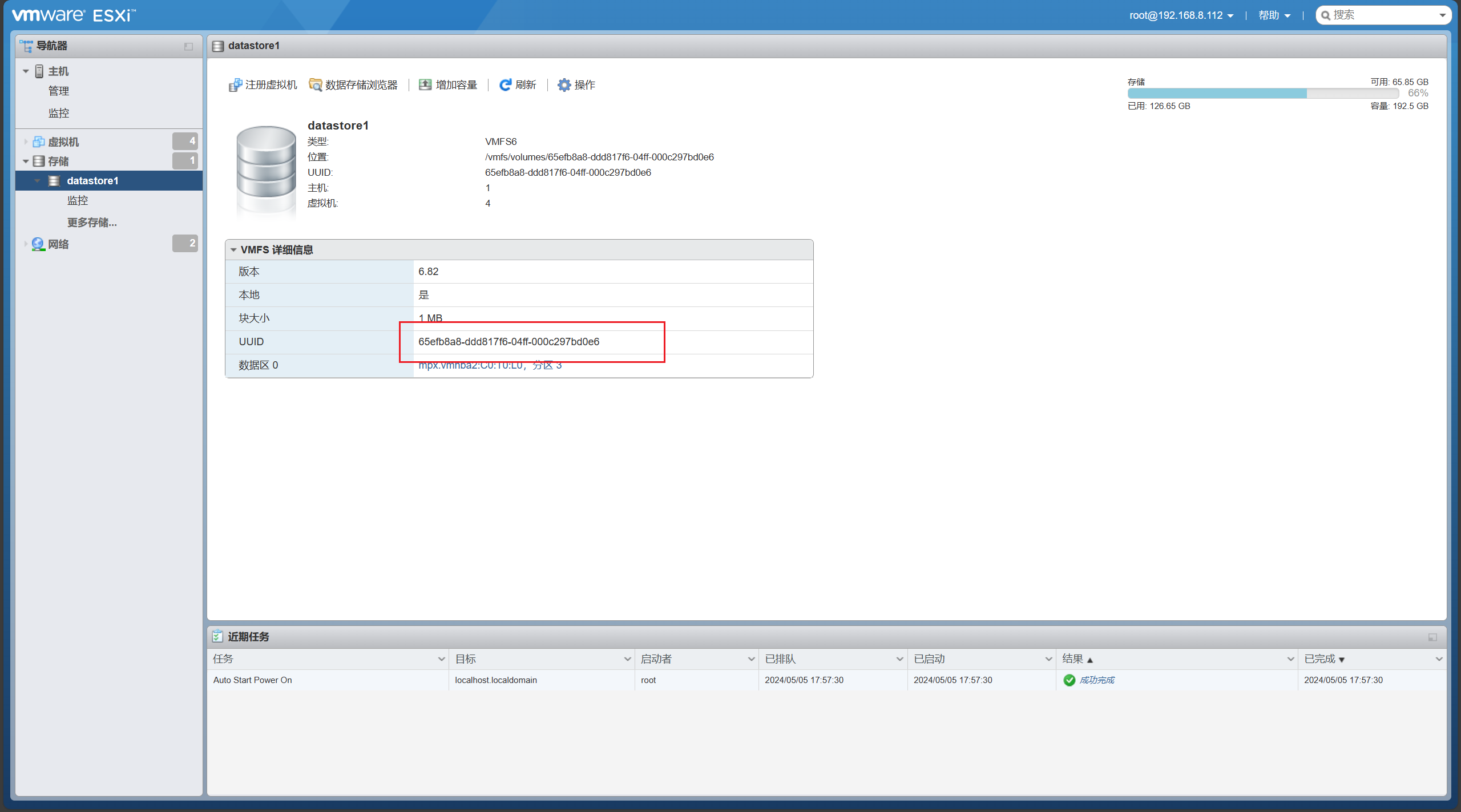
Task: Click the storage usage progress bar
Action: (1262, 94)
